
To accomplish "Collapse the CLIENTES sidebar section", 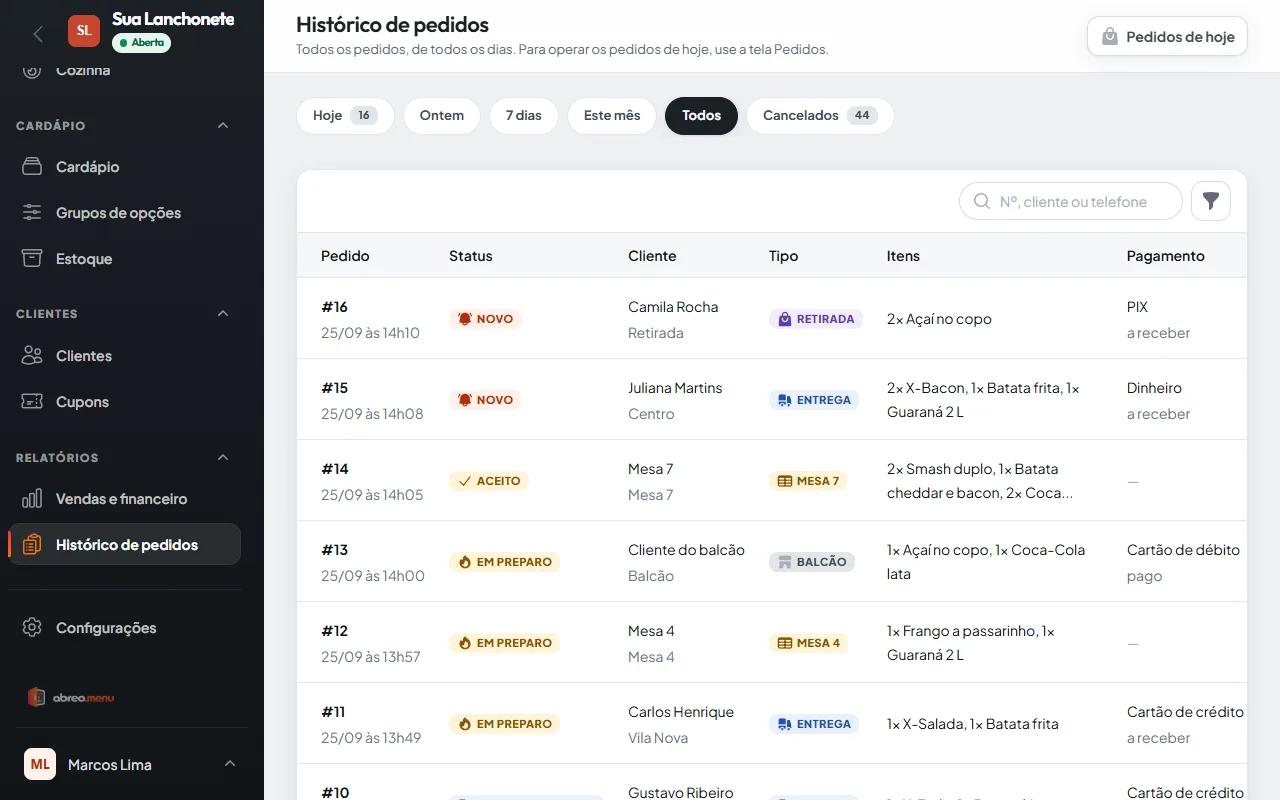I will point(223,314).
